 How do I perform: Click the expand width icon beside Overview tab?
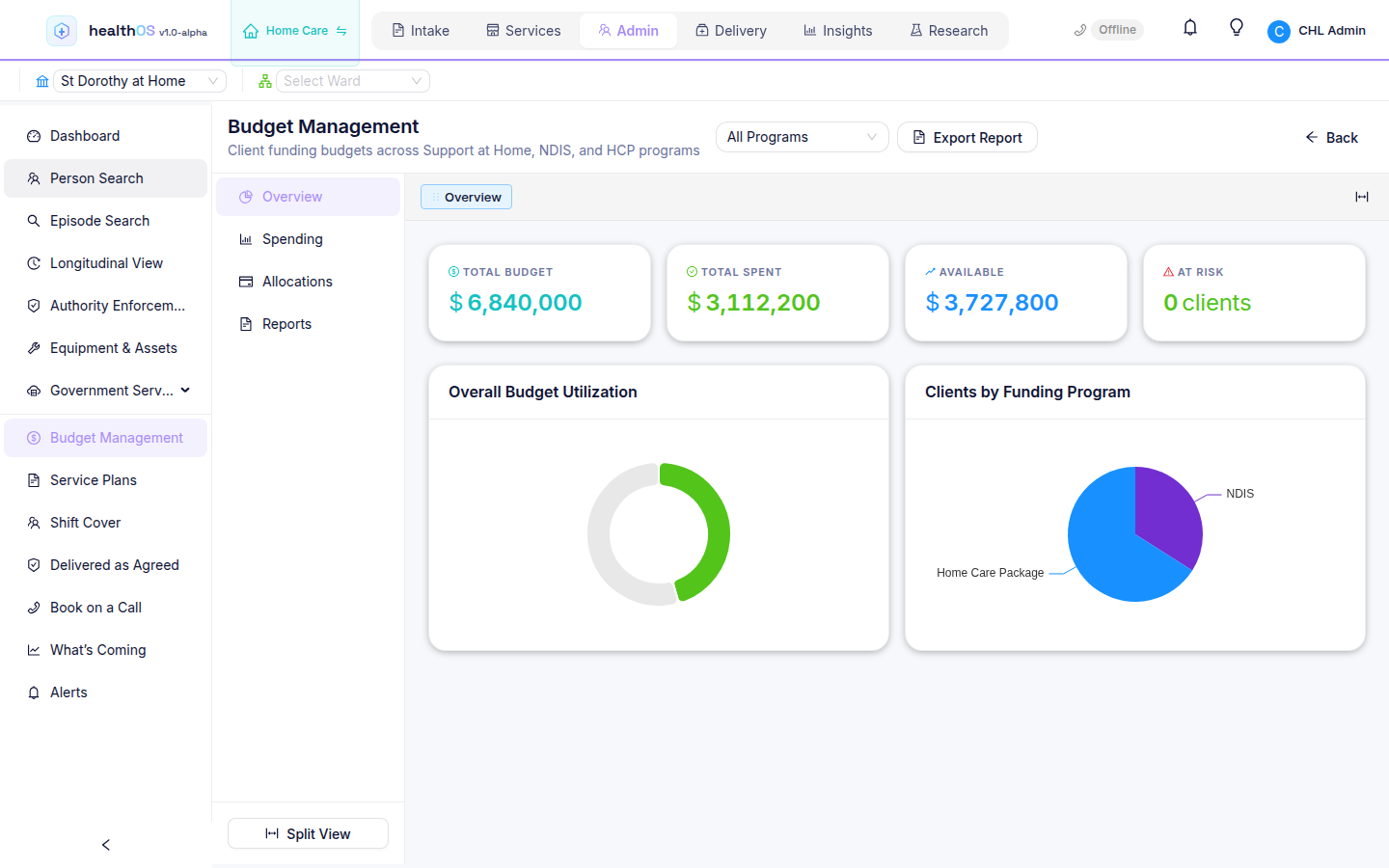click(1362, 197)
